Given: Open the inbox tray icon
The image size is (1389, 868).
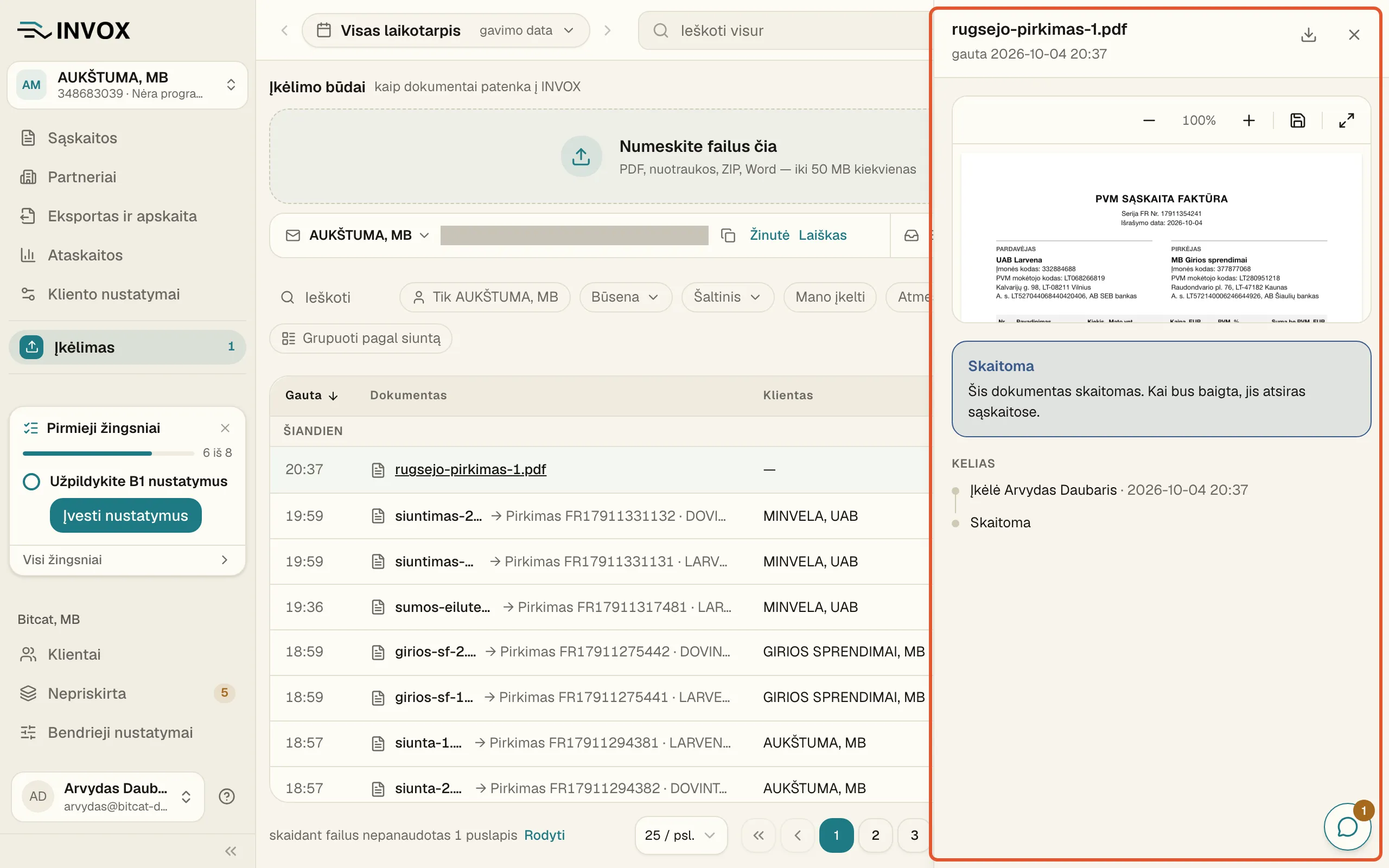Looking at the screenshot, I should click(x=912, y=235).
